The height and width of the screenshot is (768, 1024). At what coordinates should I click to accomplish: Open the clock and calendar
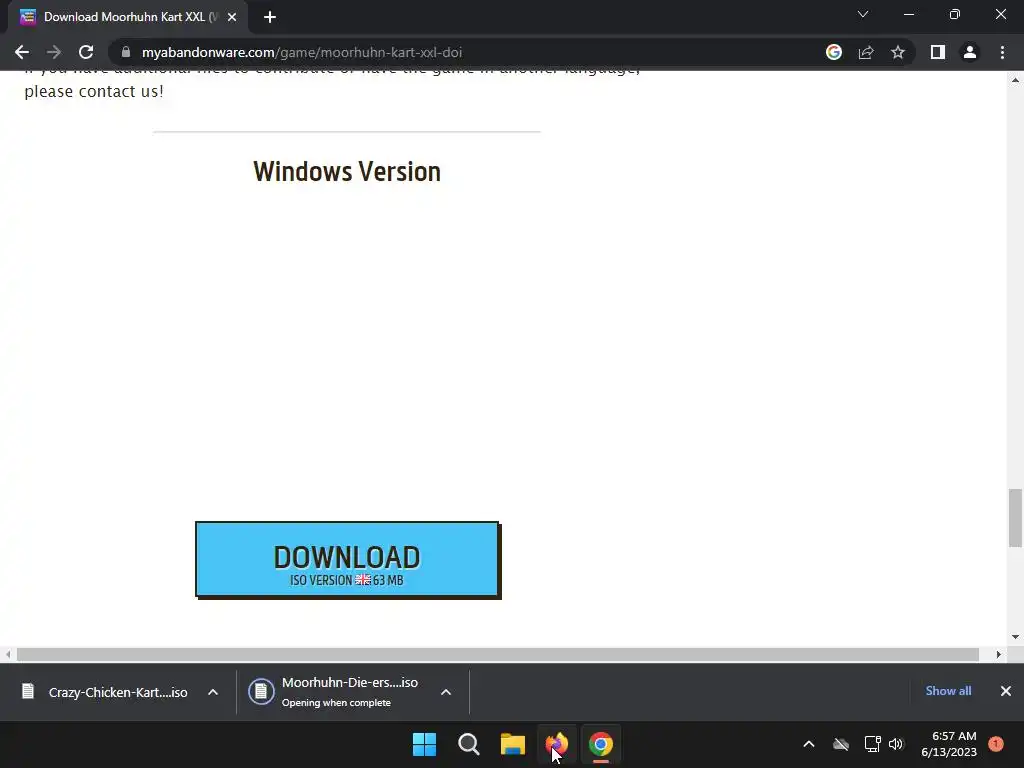click(949, 744)
